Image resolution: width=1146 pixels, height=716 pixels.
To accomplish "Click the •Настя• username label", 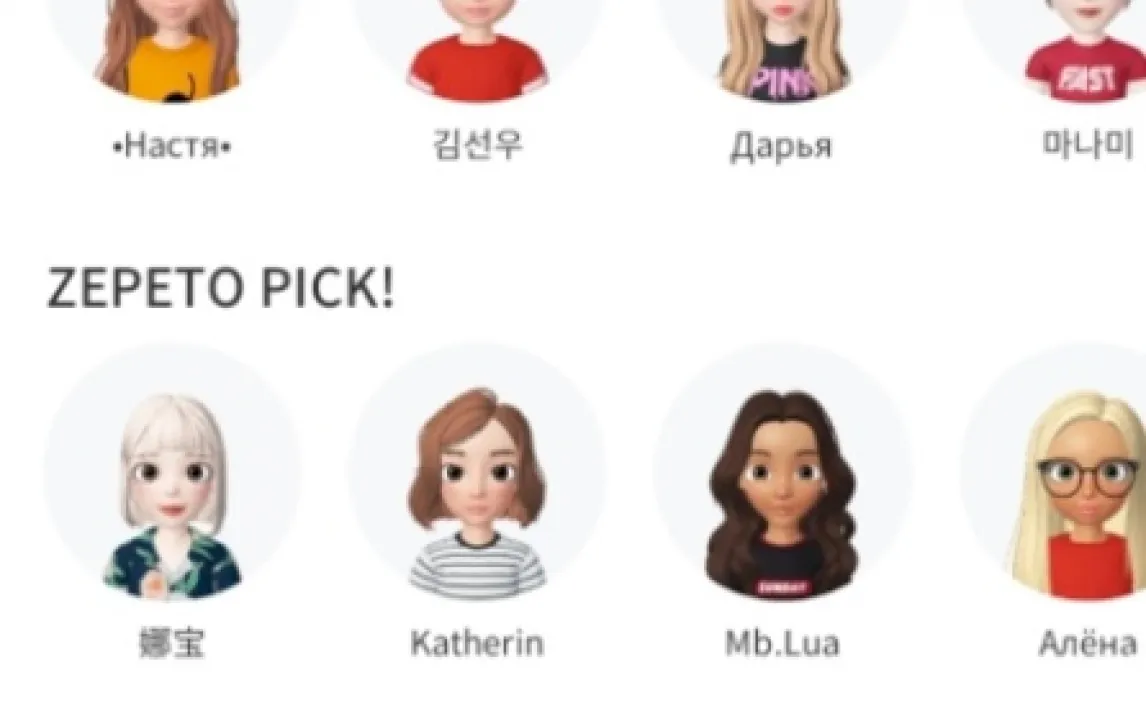I will click(x=172, y=146).
